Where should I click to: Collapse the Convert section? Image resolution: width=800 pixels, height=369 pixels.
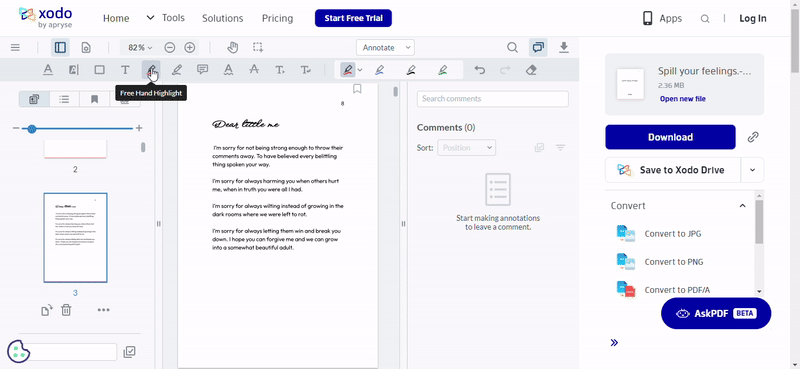742,206
